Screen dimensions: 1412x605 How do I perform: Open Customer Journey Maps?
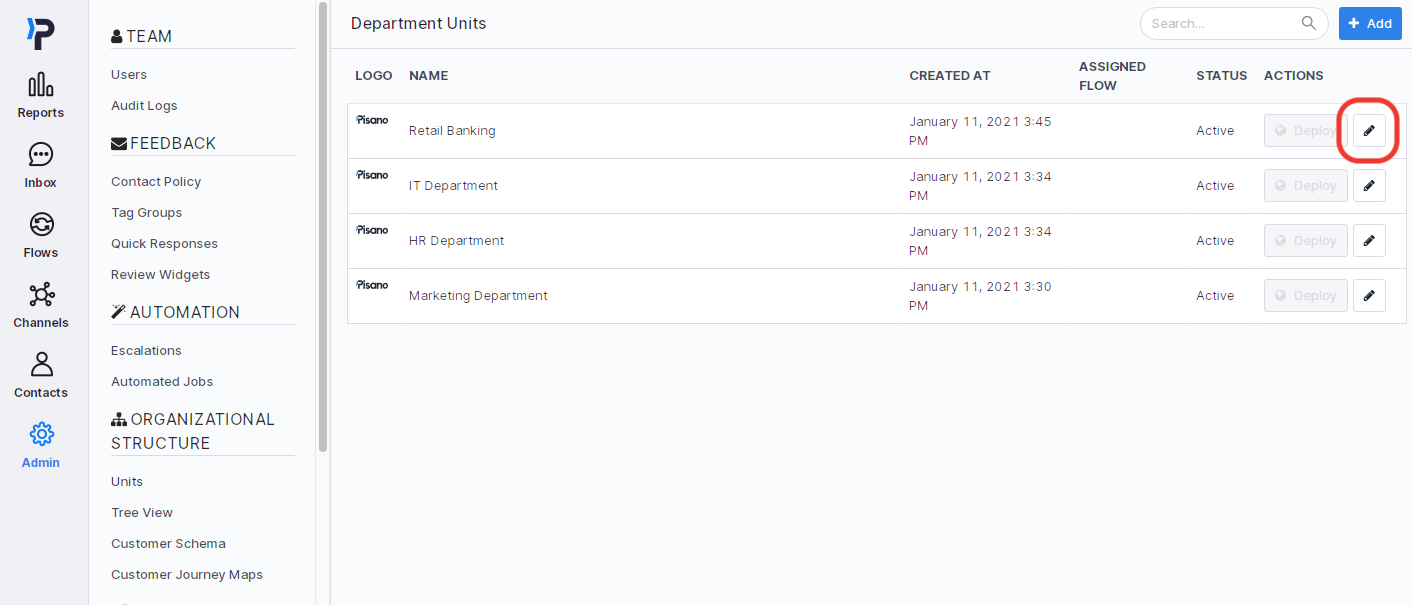point(186,574)
